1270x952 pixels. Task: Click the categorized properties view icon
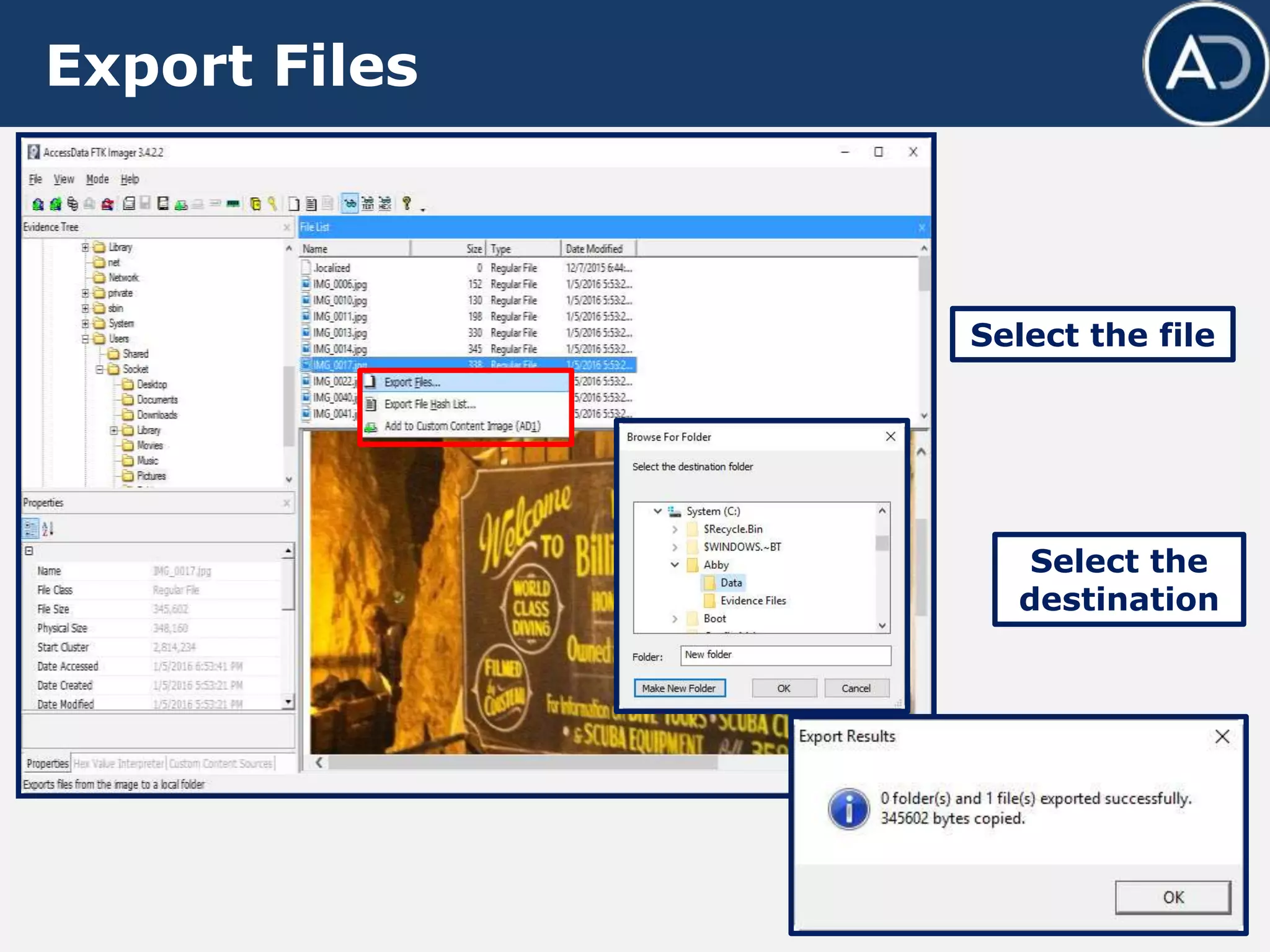click(30, 529)
